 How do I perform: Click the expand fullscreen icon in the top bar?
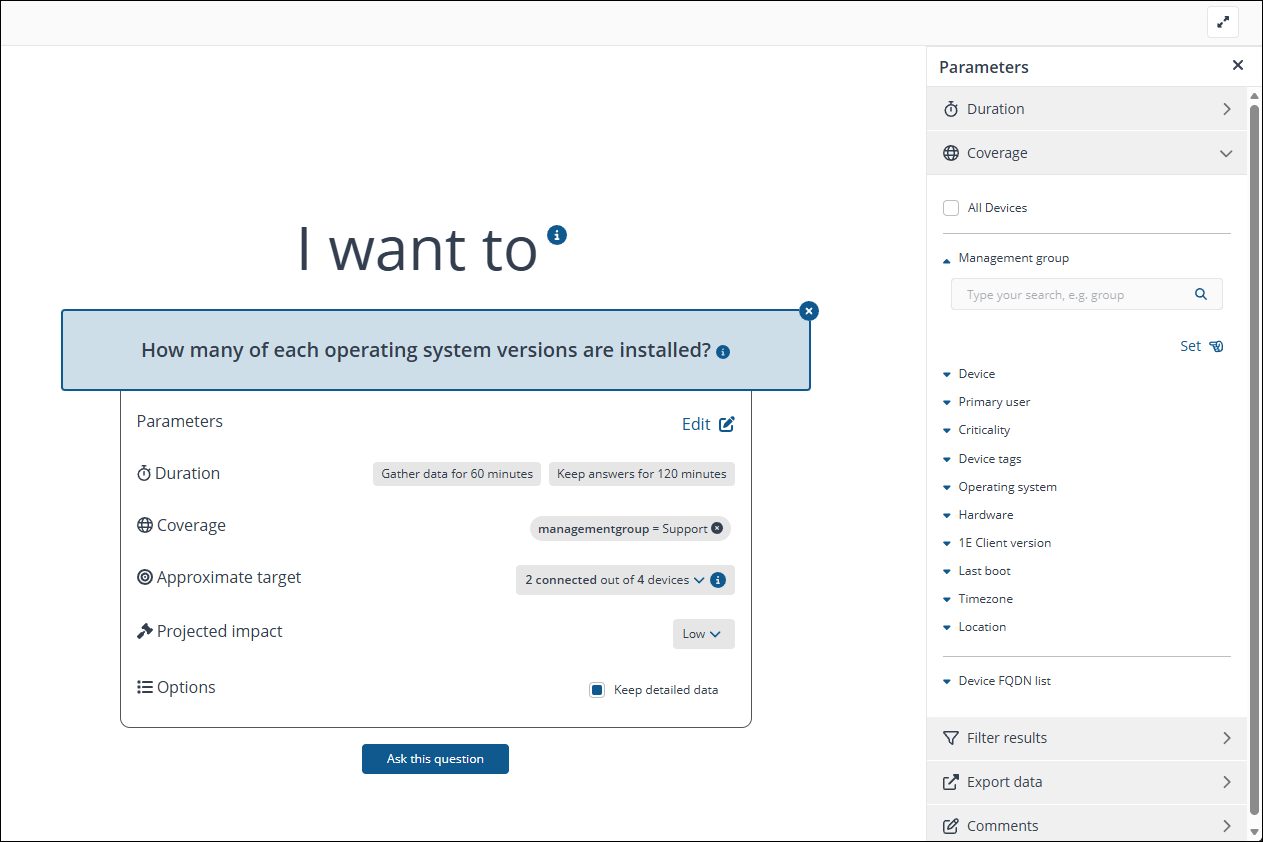point(1222,22)
